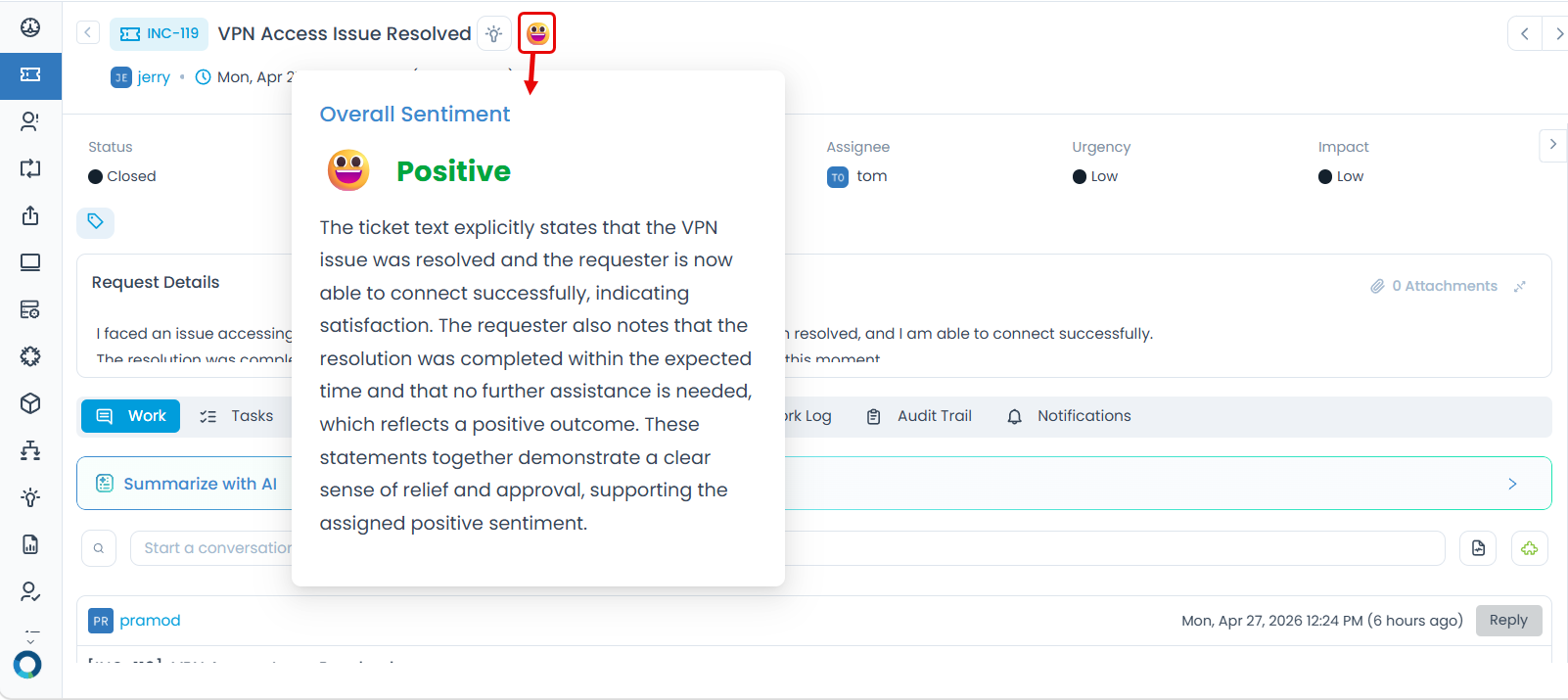Open the reports icon in the sidebar
1568x700 pixels.
click(30, 544)
